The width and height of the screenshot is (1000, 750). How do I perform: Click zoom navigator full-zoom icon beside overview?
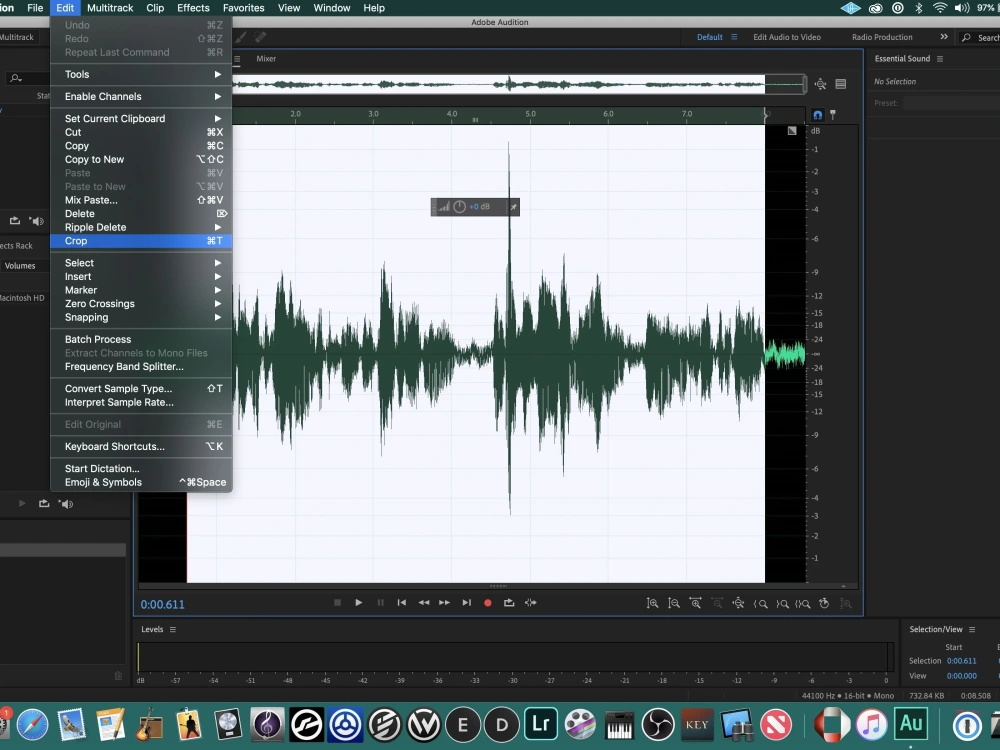(821, 84)
